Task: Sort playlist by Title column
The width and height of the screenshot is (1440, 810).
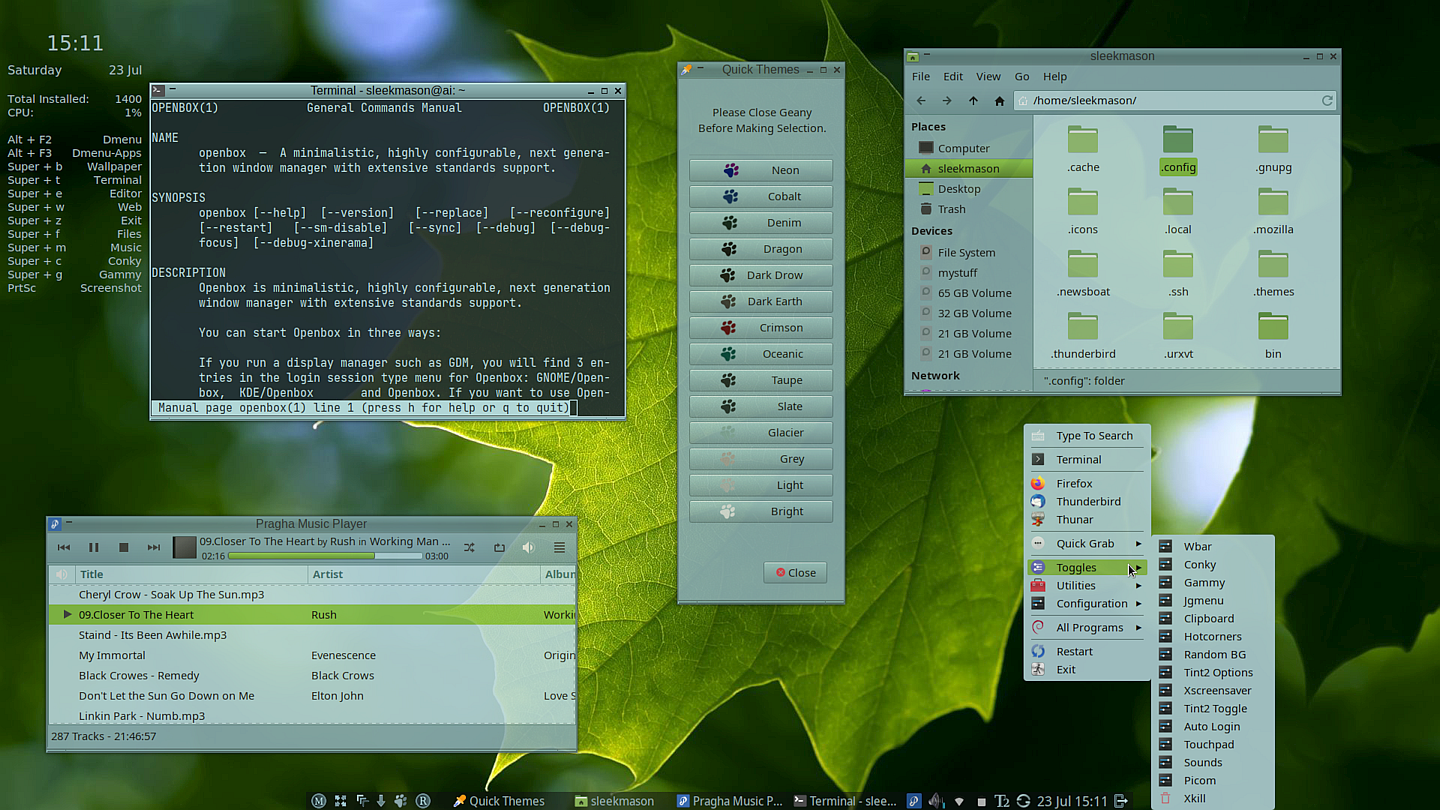Action: click(191, 574)
